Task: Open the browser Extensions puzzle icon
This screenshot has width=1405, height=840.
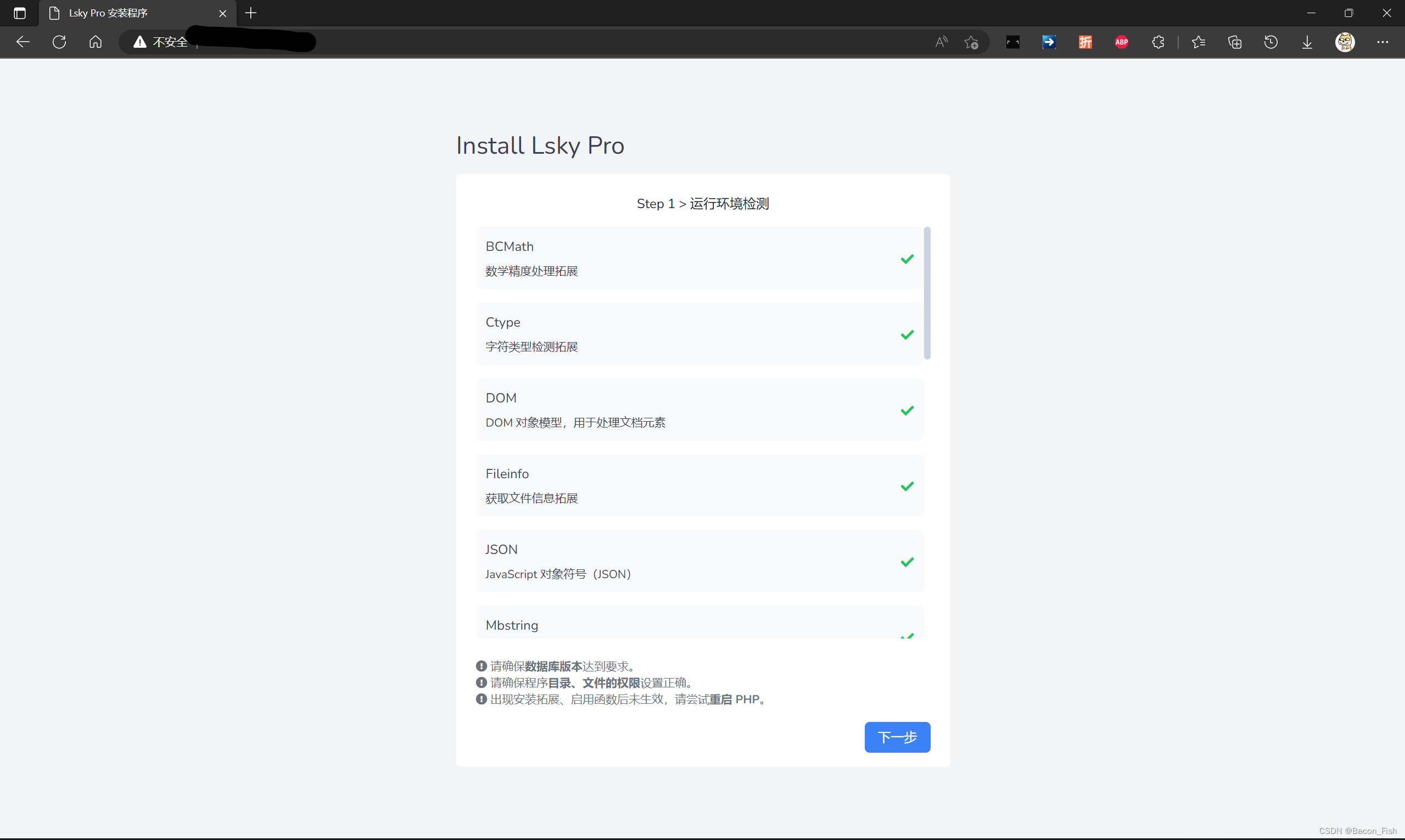Action: (1158, 42)
